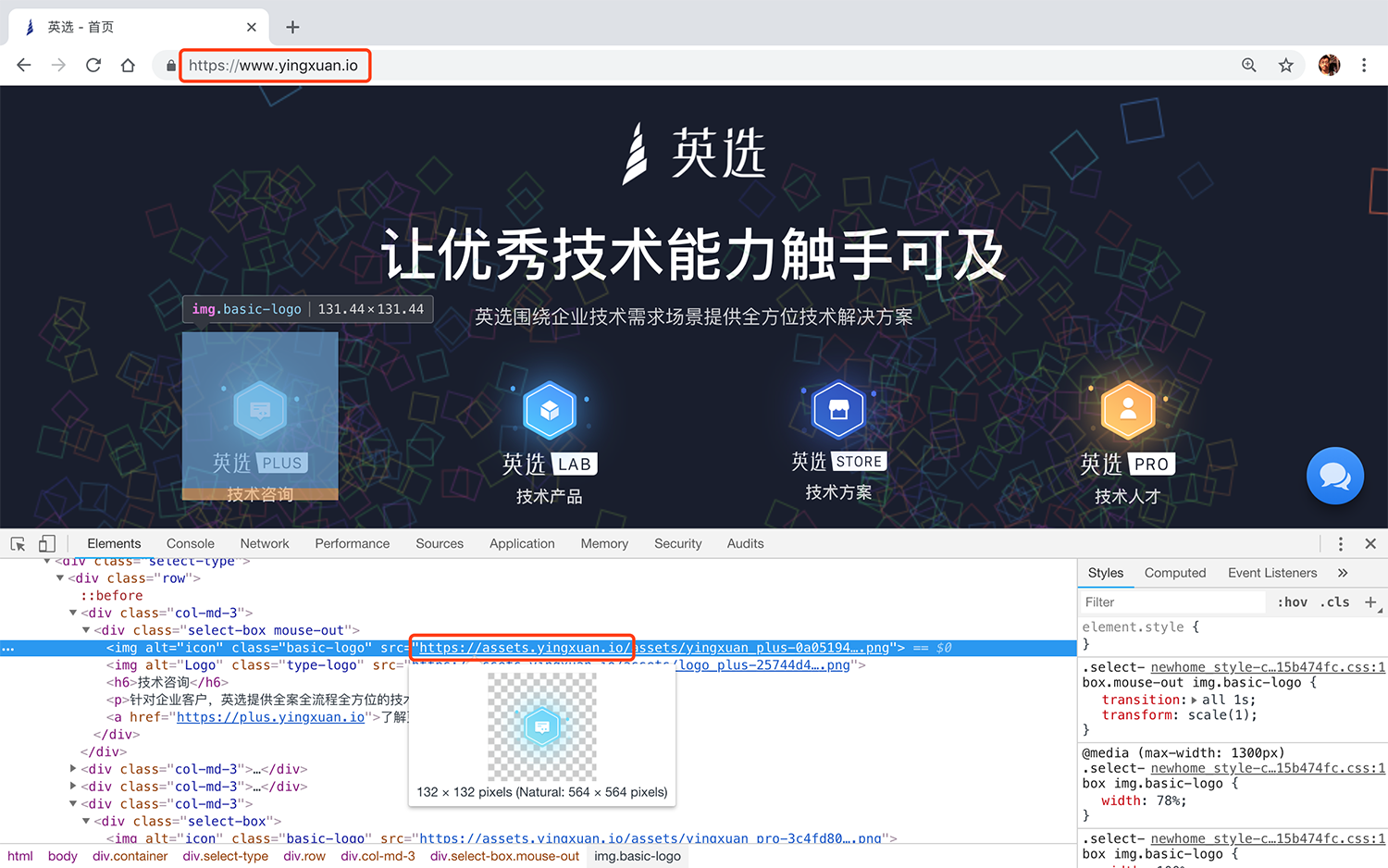Toggle the device toolbar

click(46, 544)
